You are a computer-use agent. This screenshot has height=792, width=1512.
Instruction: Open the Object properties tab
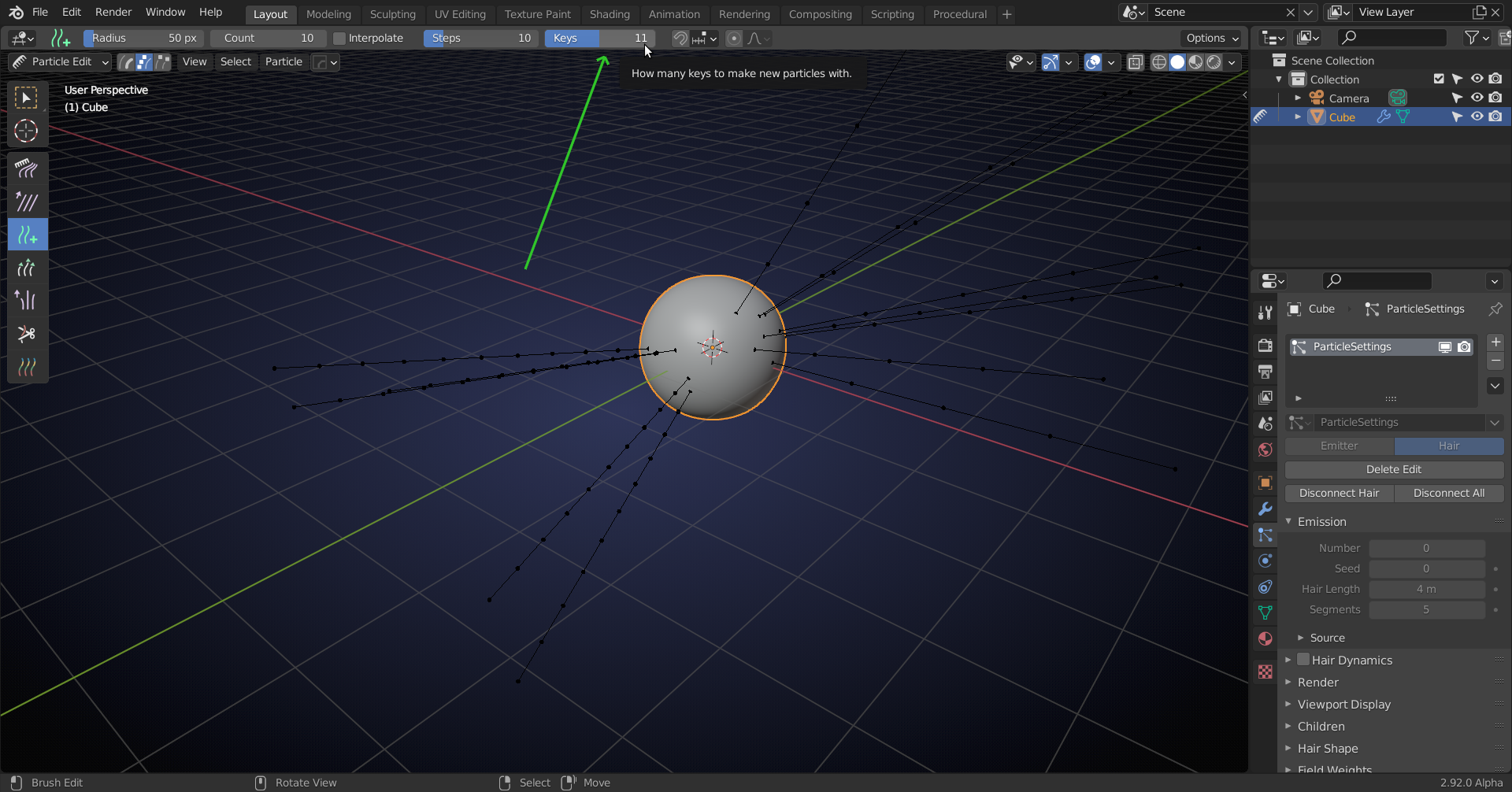[1265, 483]
